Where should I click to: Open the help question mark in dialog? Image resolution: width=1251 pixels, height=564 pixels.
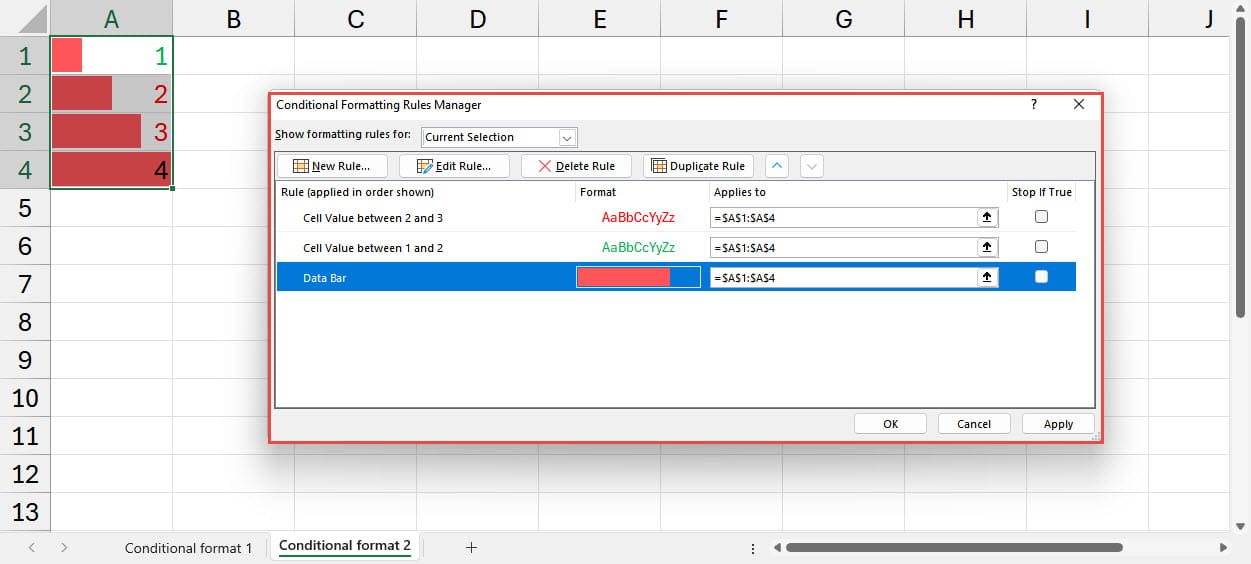click(x=1034, y=104)
